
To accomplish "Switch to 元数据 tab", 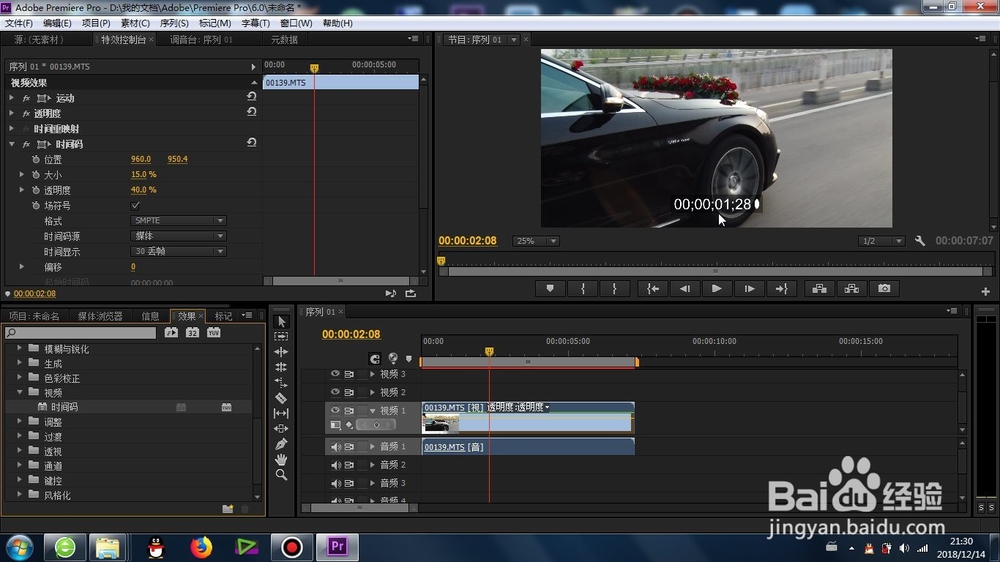I will tap(284, 40).
